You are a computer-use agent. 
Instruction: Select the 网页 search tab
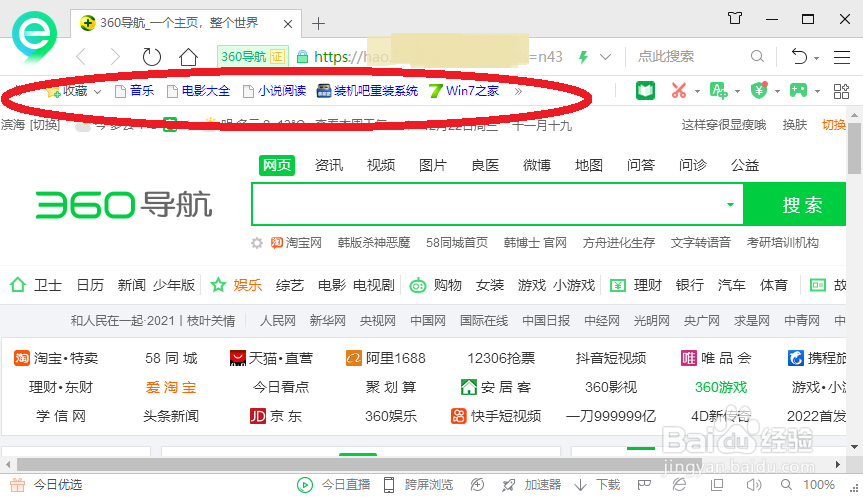277,165
